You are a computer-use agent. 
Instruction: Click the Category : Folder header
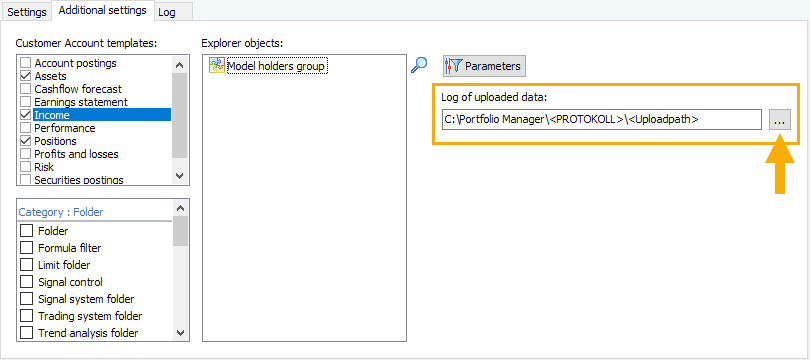[61, 212]
